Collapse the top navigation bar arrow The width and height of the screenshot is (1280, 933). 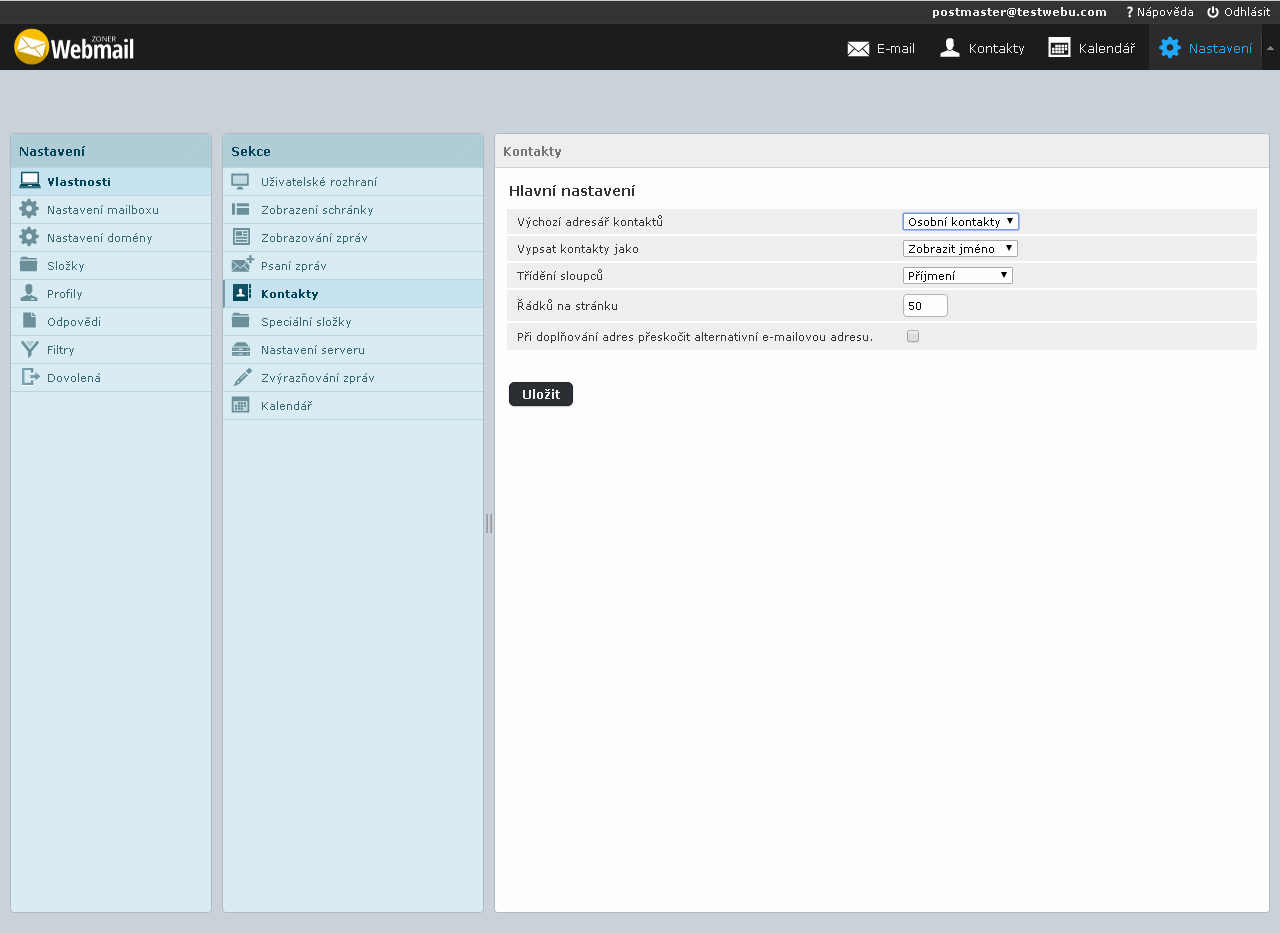1270,48
